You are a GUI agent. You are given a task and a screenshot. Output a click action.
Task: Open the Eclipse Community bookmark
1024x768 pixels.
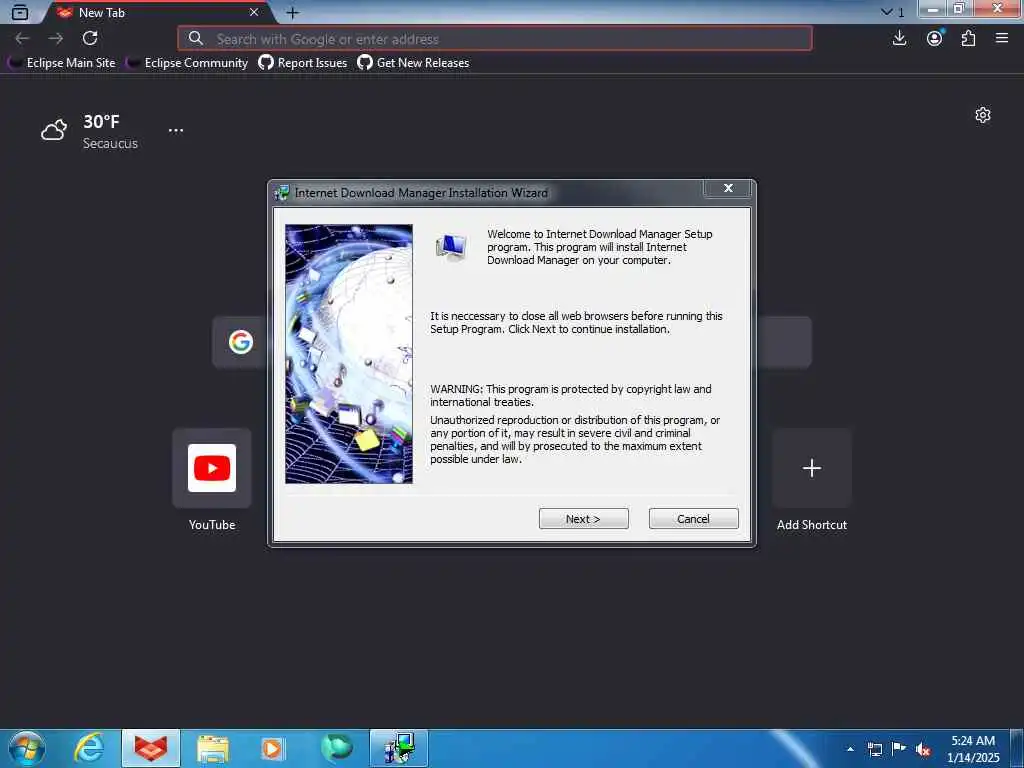point(187,63)
